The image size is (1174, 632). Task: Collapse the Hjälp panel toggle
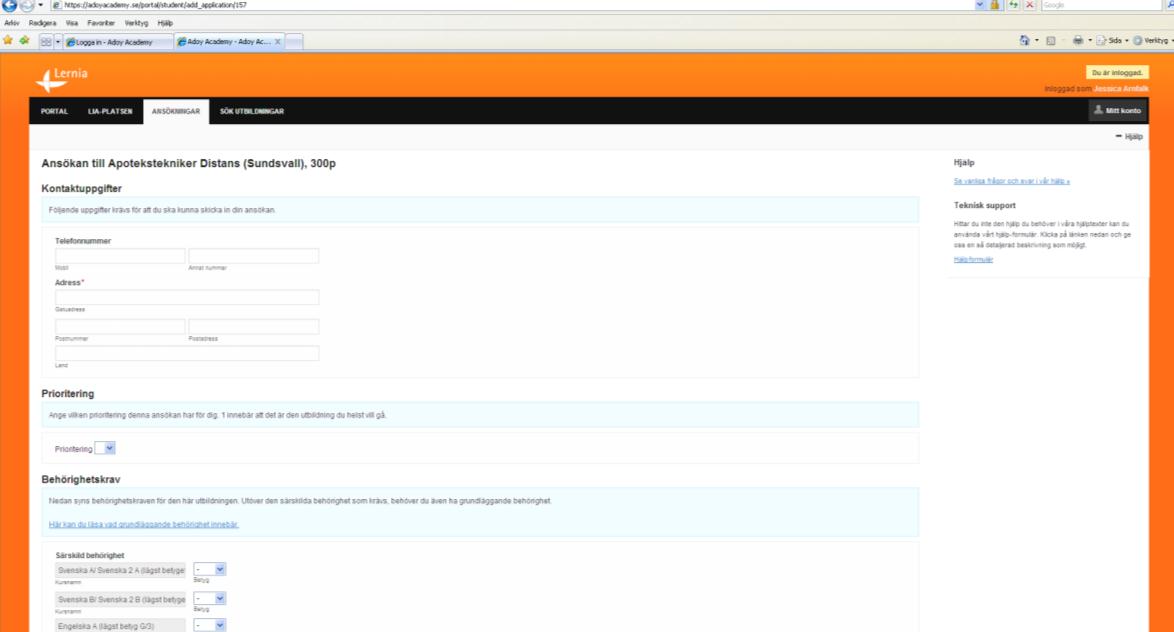pyautogui.click(x=1129, y=136)
